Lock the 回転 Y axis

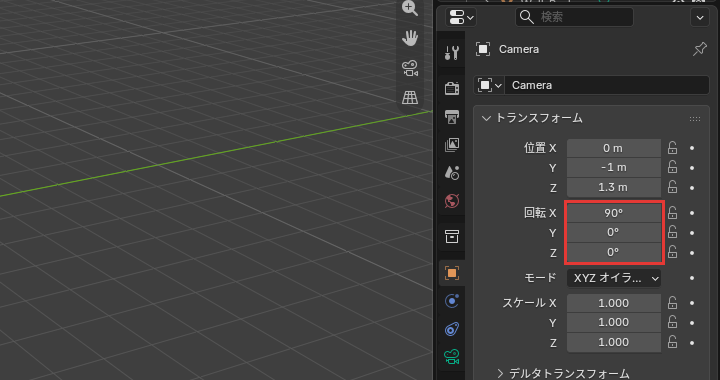coord(673,232)
